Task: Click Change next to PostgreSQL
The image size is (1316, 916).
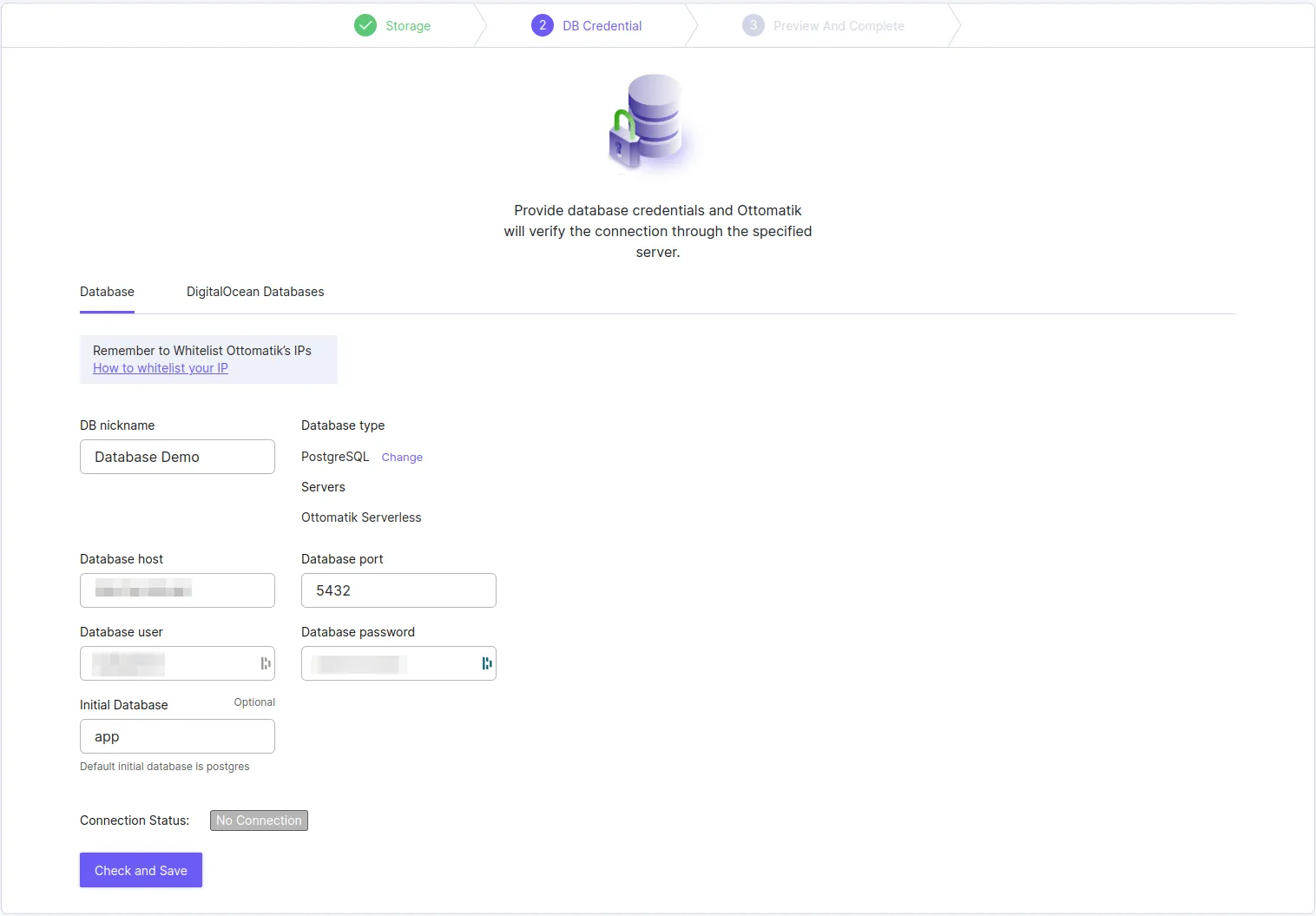Action: point(402,458)
